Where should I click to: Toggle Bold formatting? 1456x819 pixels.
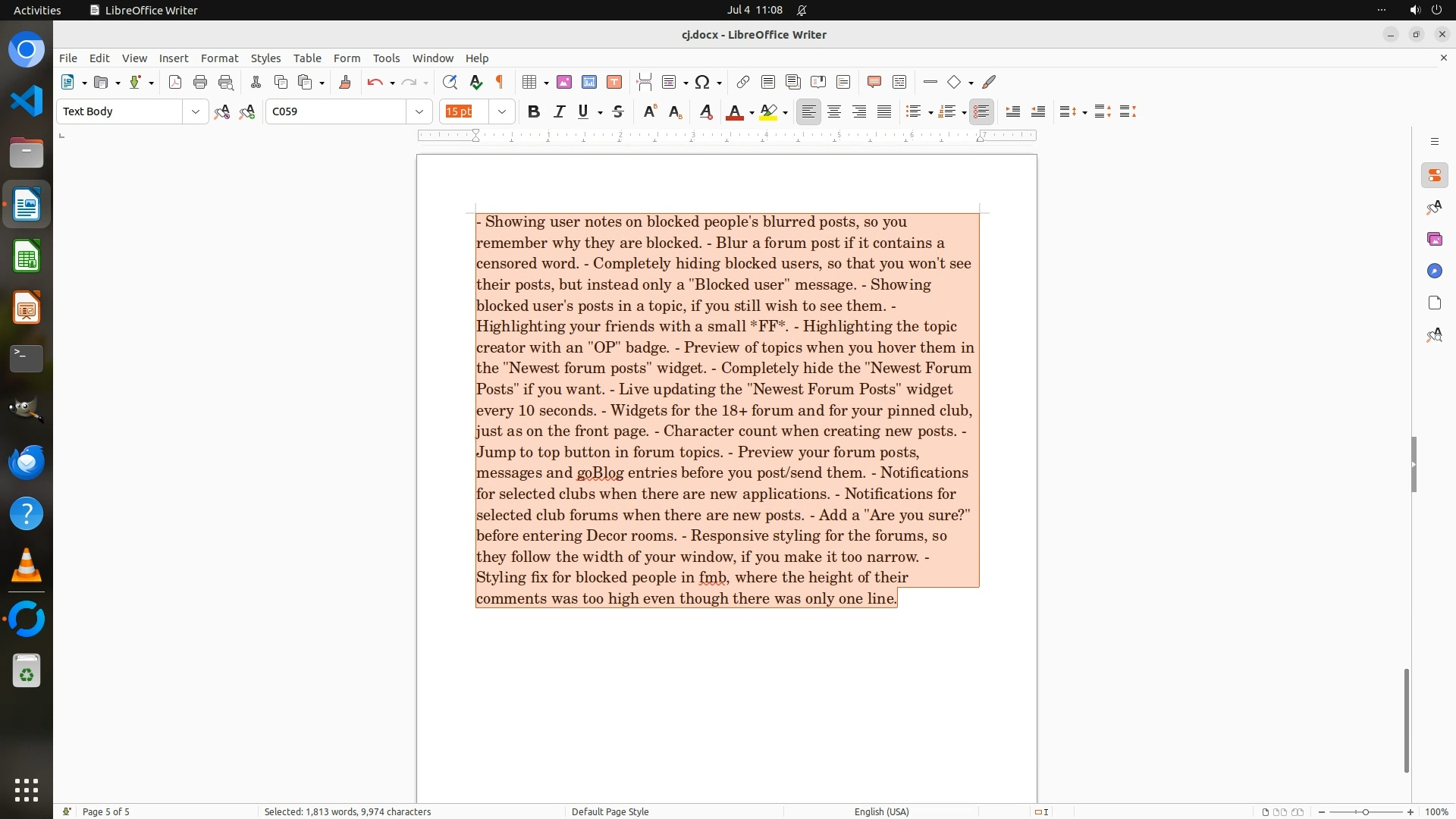(x=534, y=111)
